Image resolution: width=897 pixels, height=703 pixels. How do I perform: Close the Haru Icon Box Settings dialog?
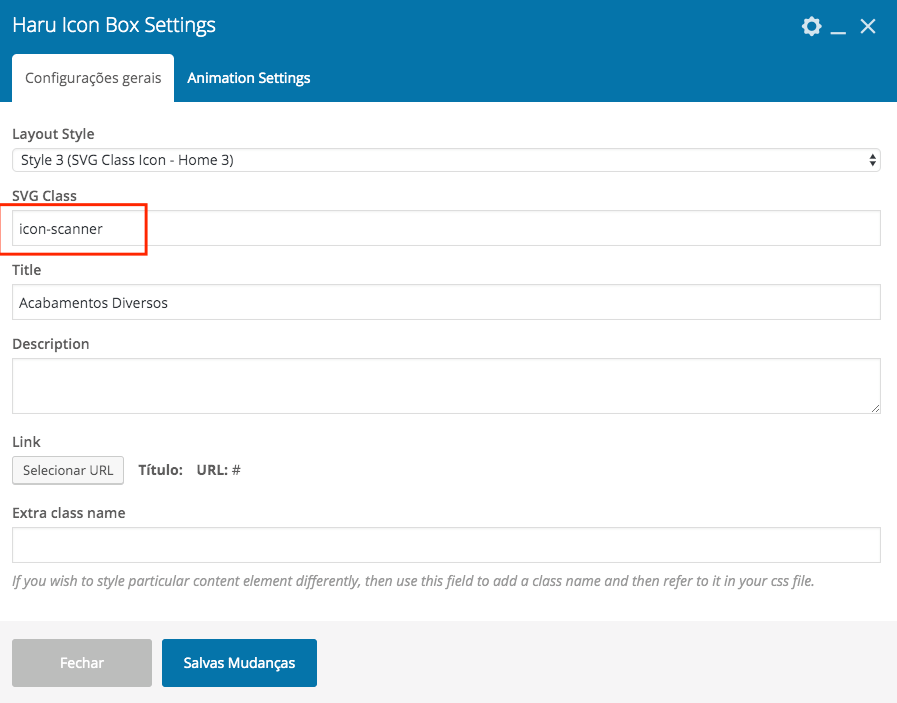868,26
